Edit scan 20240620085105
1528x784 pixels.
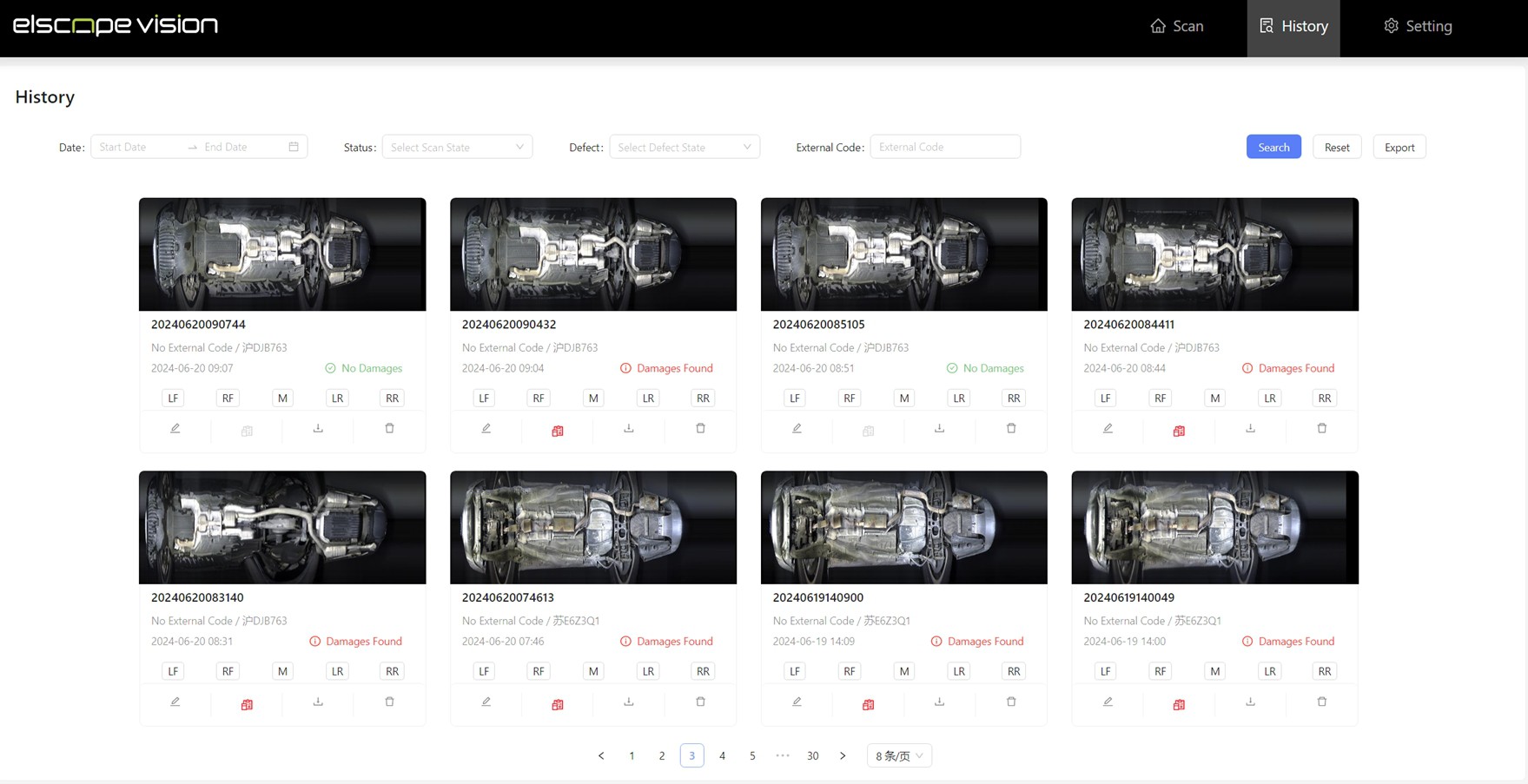pyautogui.click(x=797, y=428)
